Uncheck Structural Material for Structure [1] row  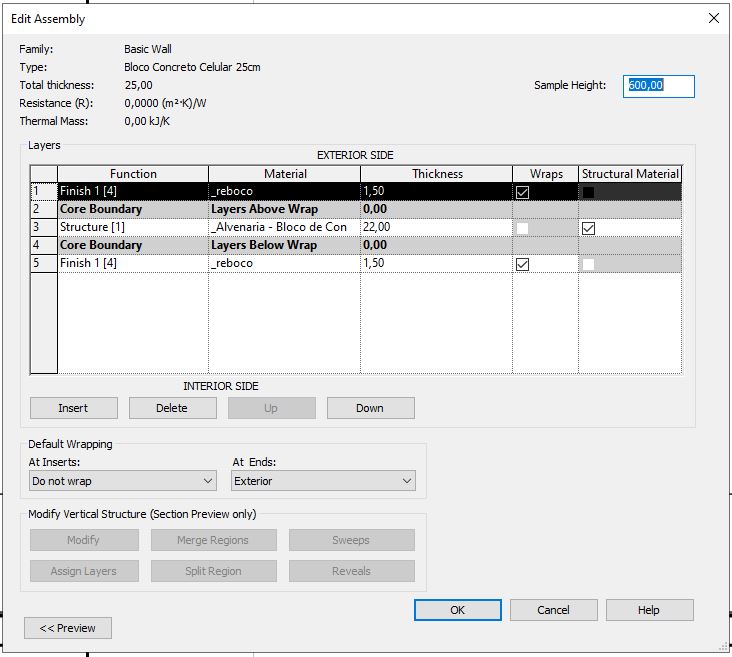[588, 228]
